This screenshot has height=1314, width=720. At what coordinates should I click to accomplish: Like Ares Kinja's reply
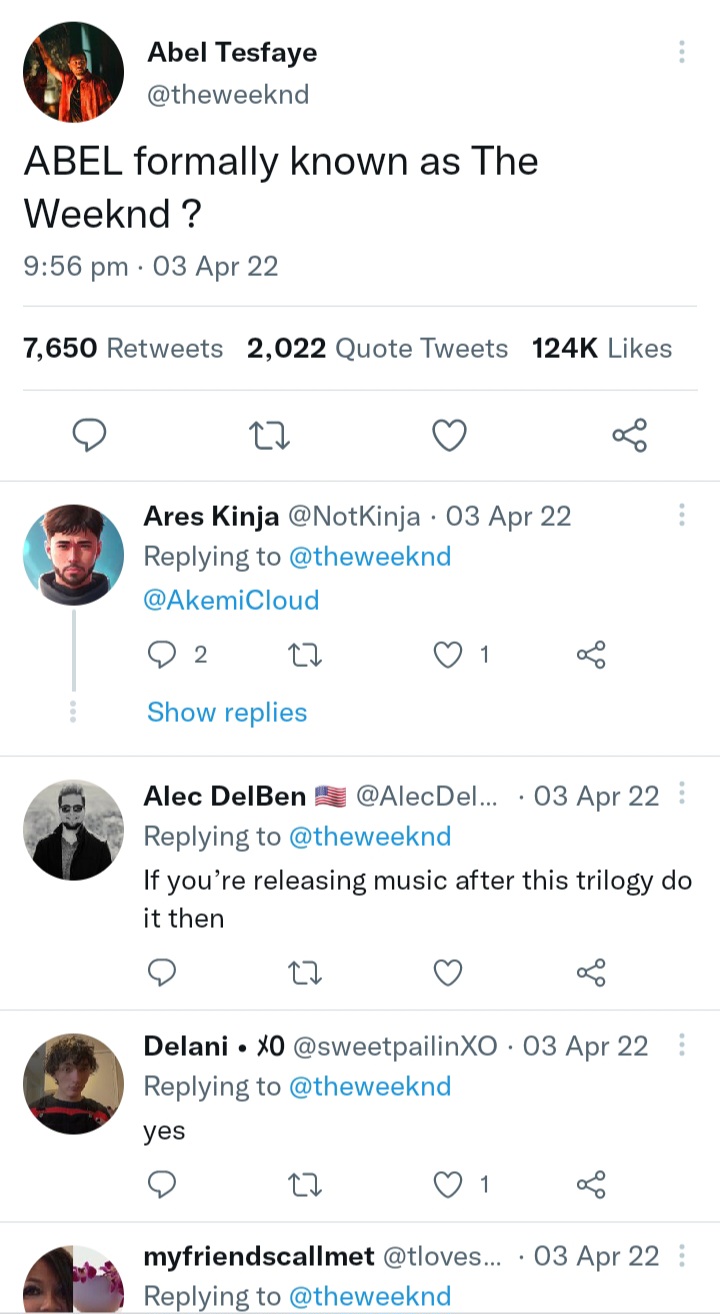click(449, 655)
